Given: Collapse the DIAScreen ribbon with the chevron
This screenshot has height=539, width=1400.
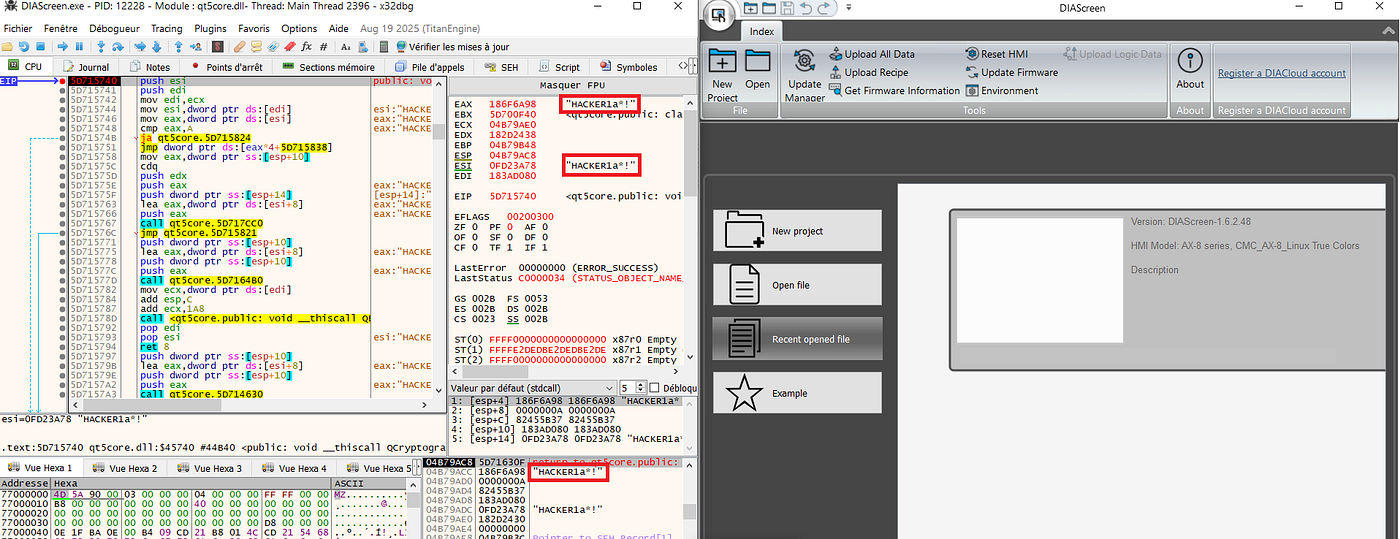Looking at the screenshot, I should pos(1389,32).
